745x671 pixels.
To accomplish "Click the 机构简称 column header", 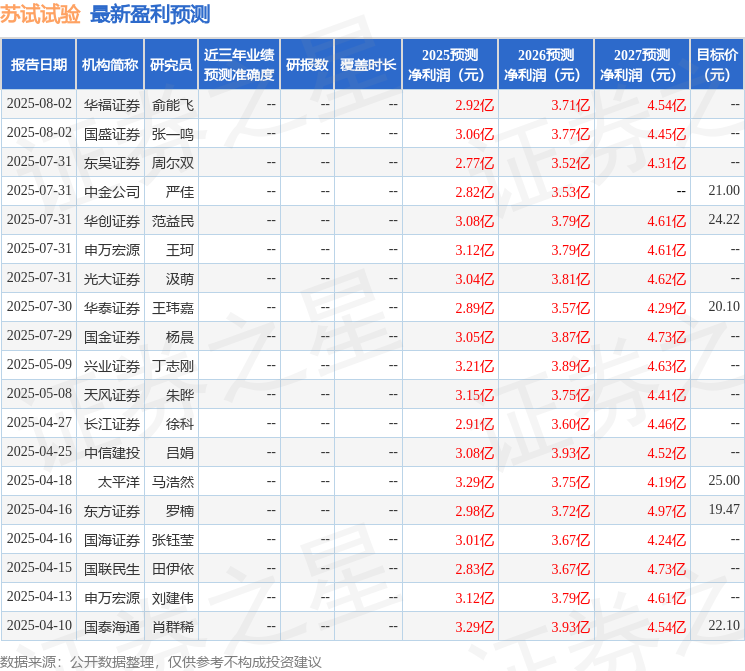I will coord(110,65).
